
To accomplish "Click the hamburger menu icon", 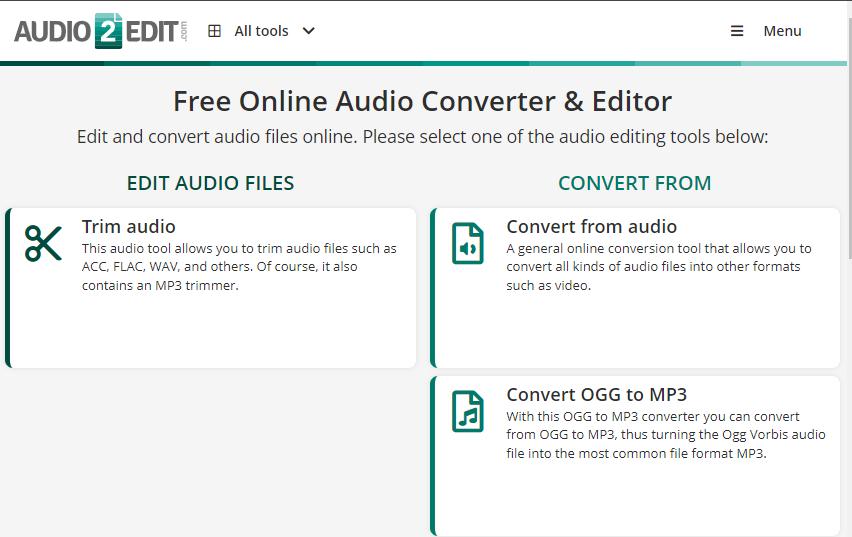I will [737, 31].
